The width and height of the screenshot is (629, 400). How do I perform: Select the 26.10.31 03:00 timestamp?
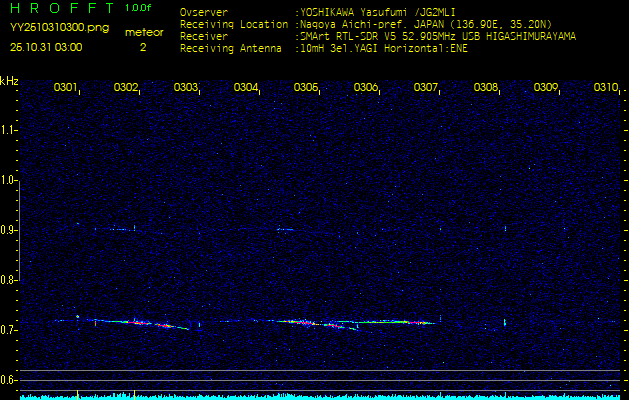[46, 47]
